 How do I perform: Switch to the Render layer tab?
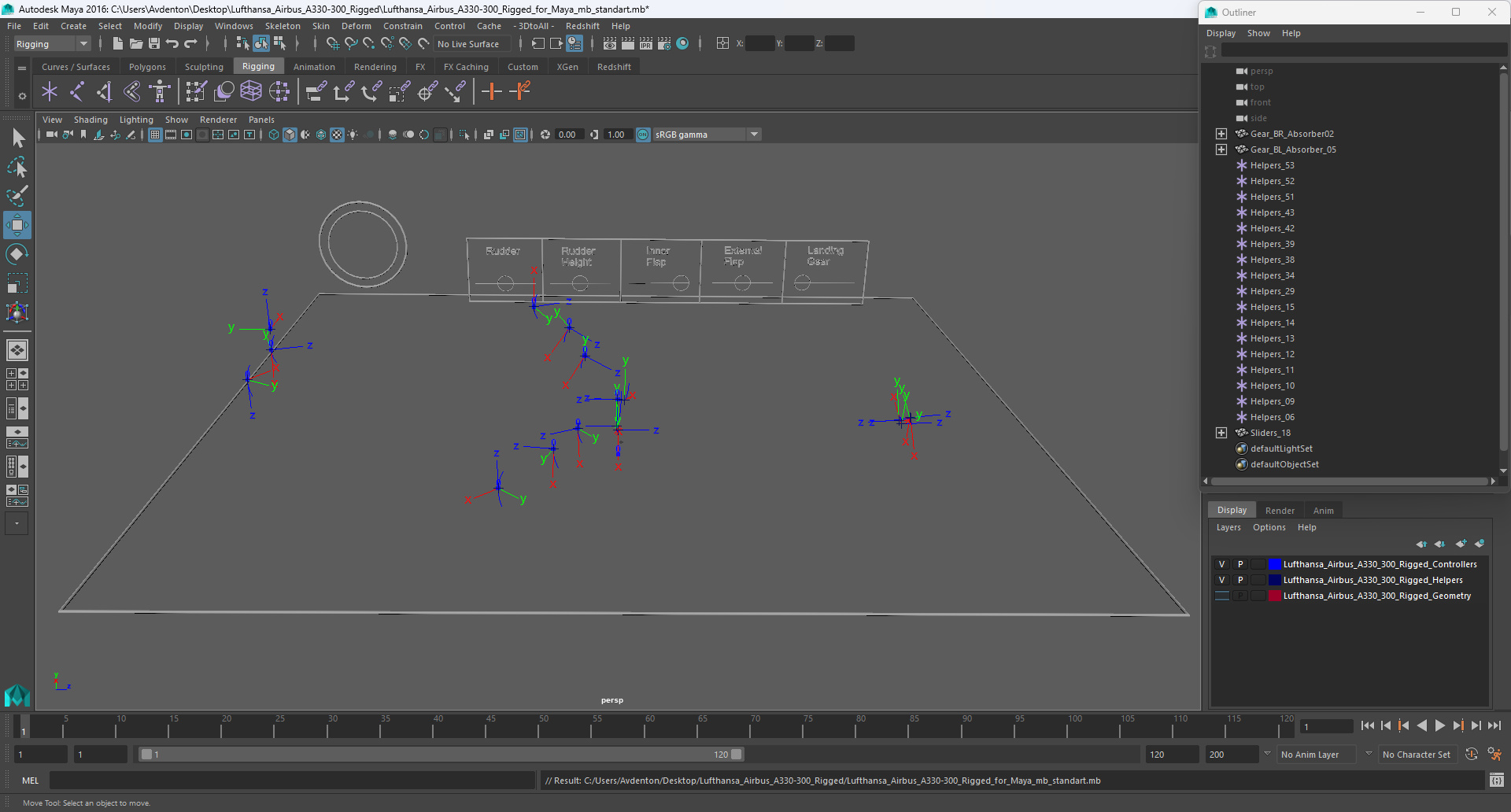click(1280, 511)
